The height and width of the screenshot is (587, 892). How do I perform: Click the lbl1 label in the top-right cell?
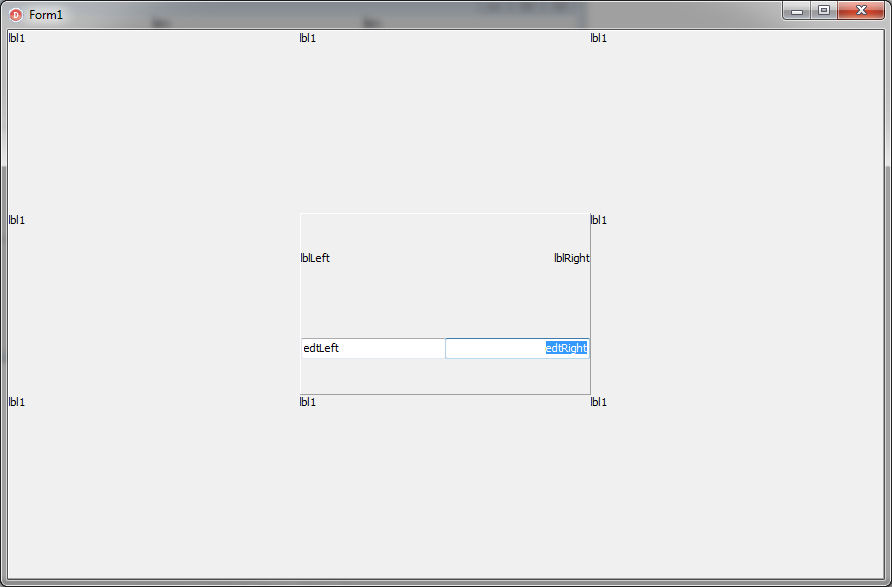599,39
